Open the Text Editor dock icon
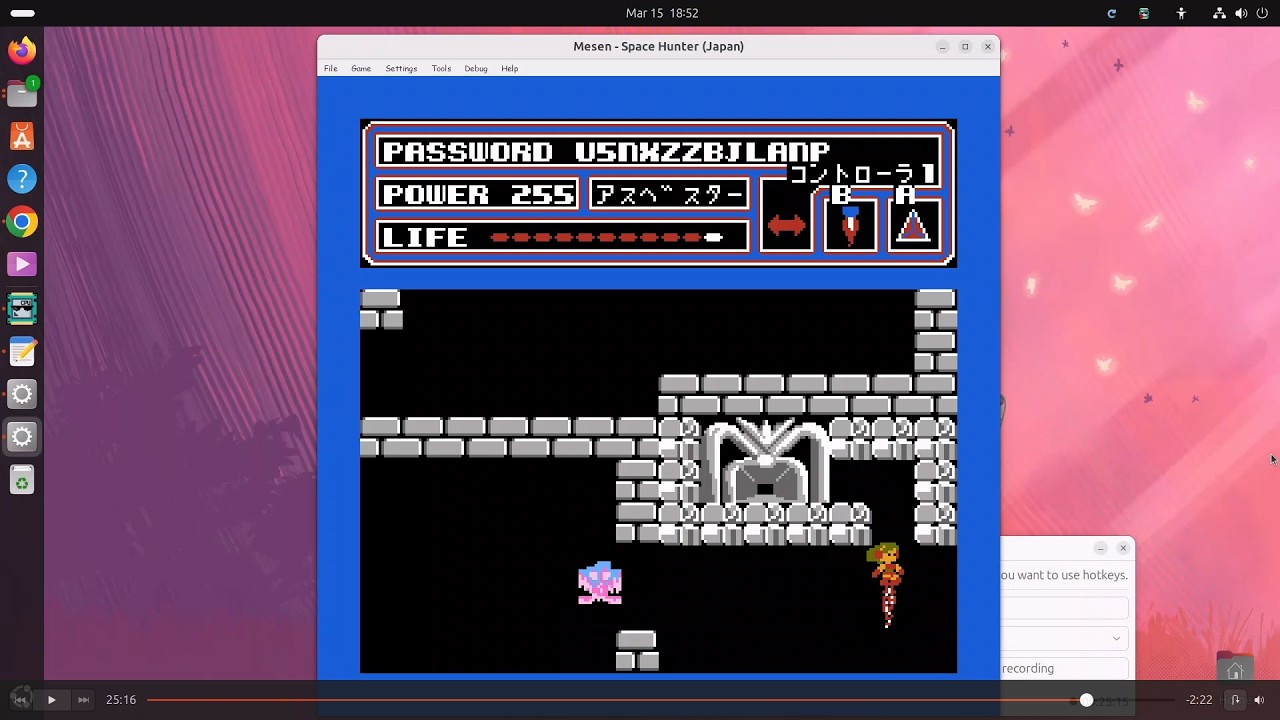 pos(22,351)
